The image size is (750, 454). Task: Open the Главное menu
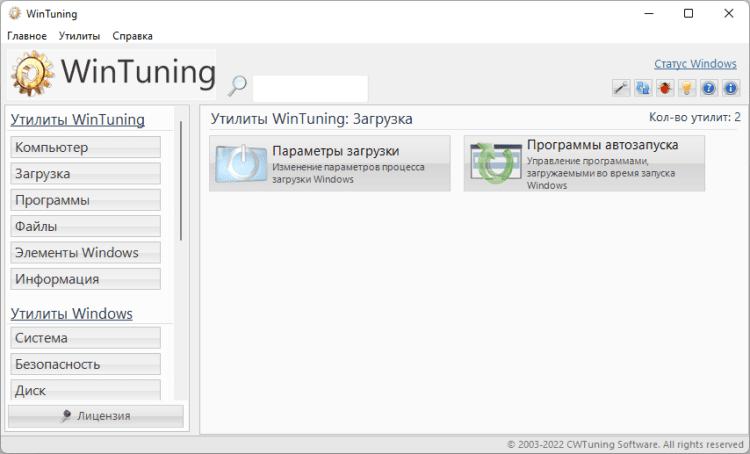(27, 36)
